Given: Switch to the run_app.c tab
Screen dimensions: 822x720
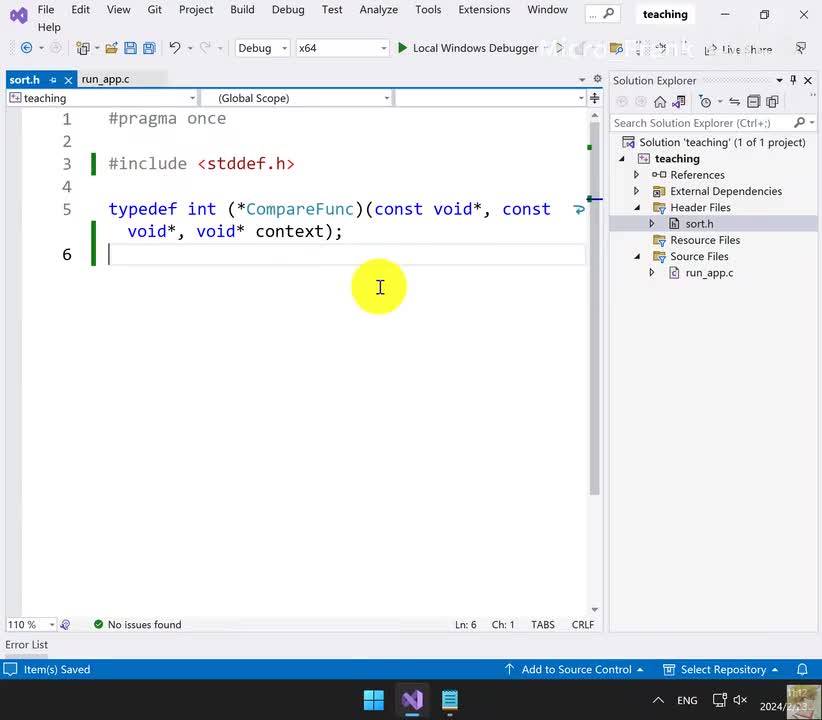Looking at the screenshot, I should 105,79.
